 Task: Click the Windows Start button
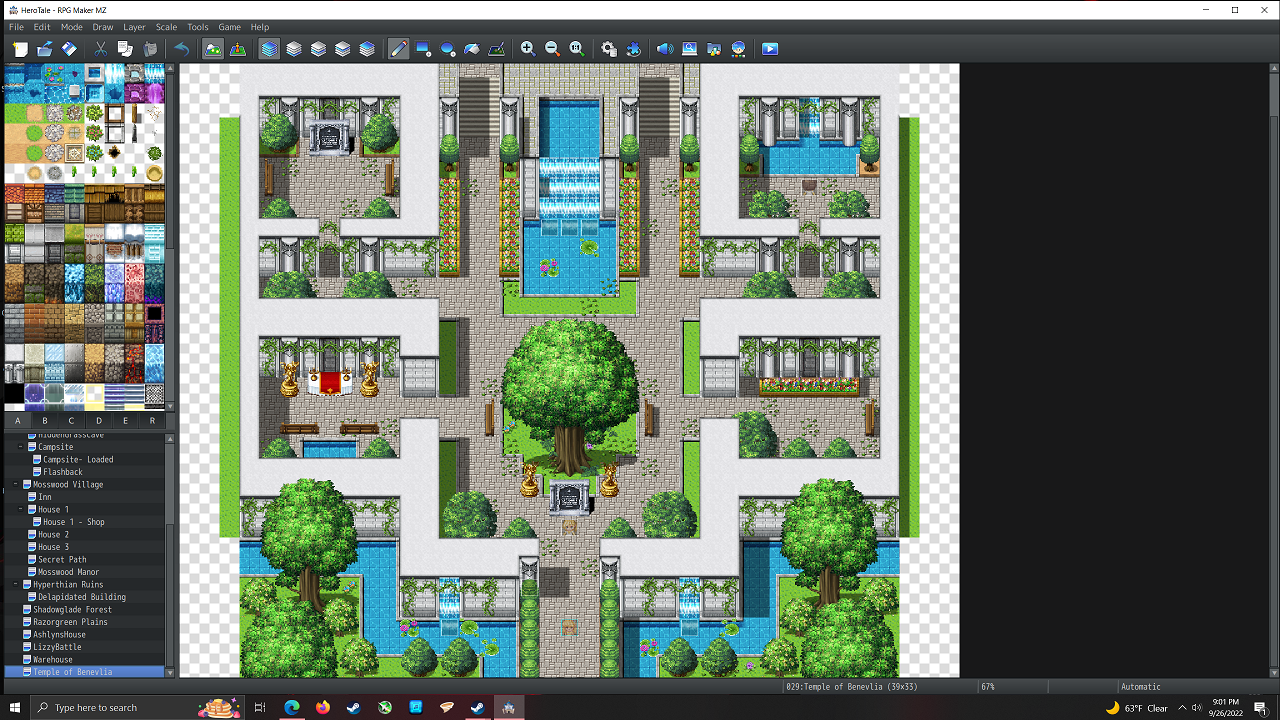(15, 708)
